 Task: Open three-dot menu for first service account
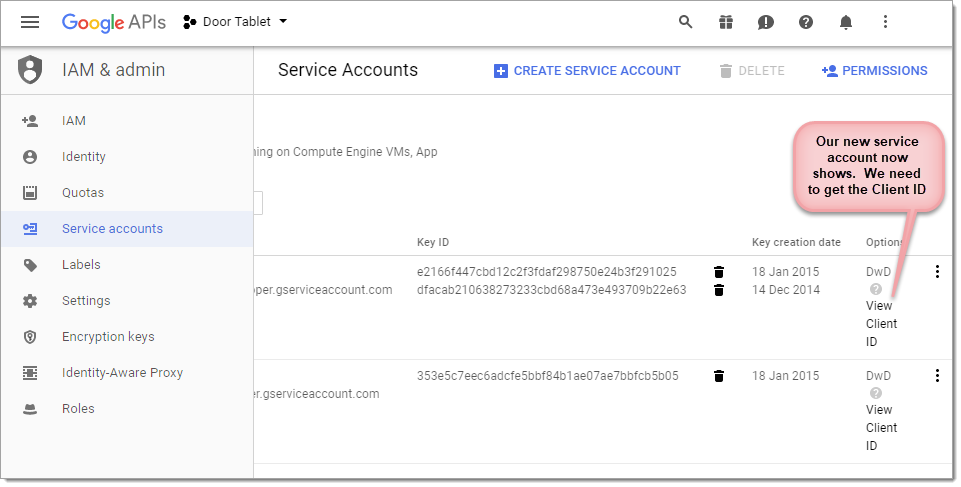click(937, 272)
